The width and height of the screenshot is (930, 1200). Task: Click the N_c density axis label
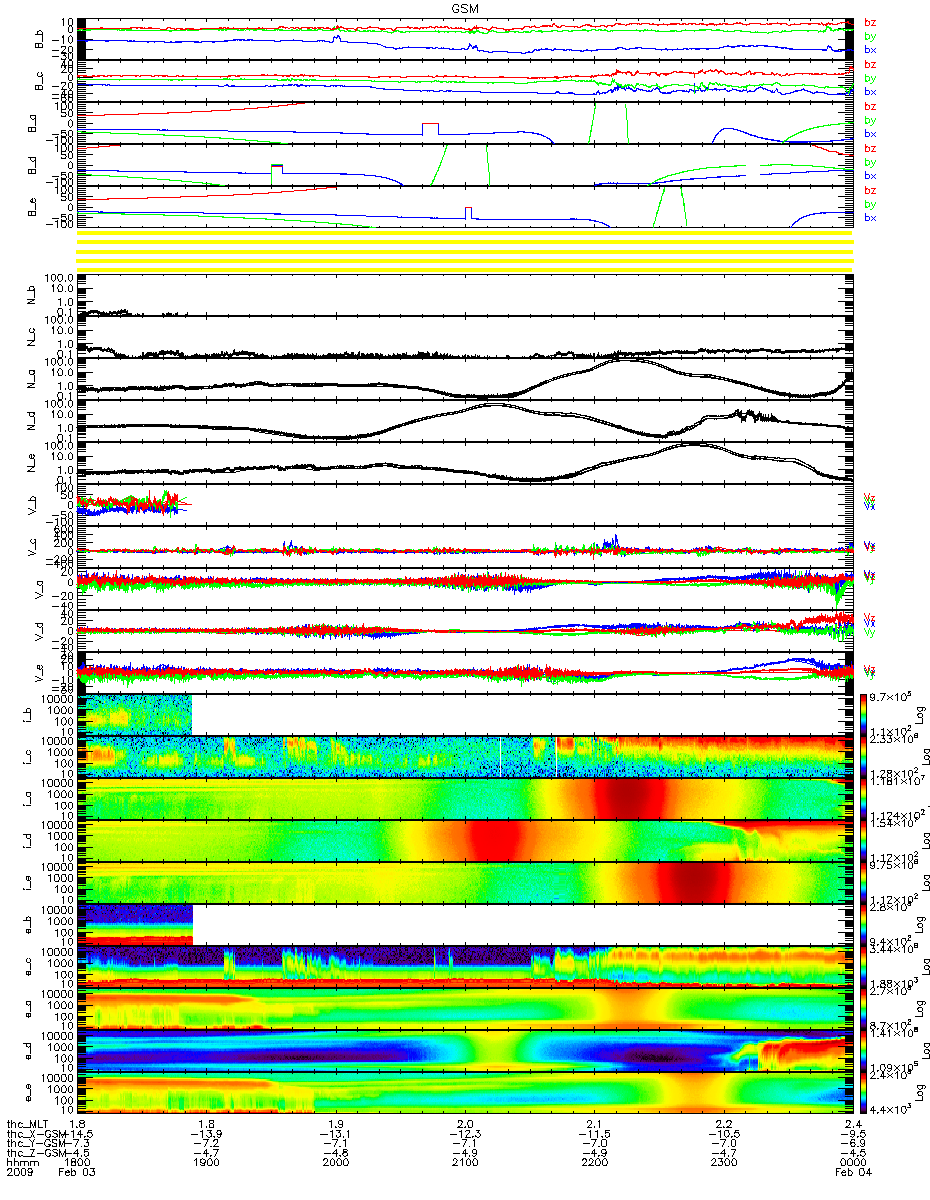coord(33,338)
